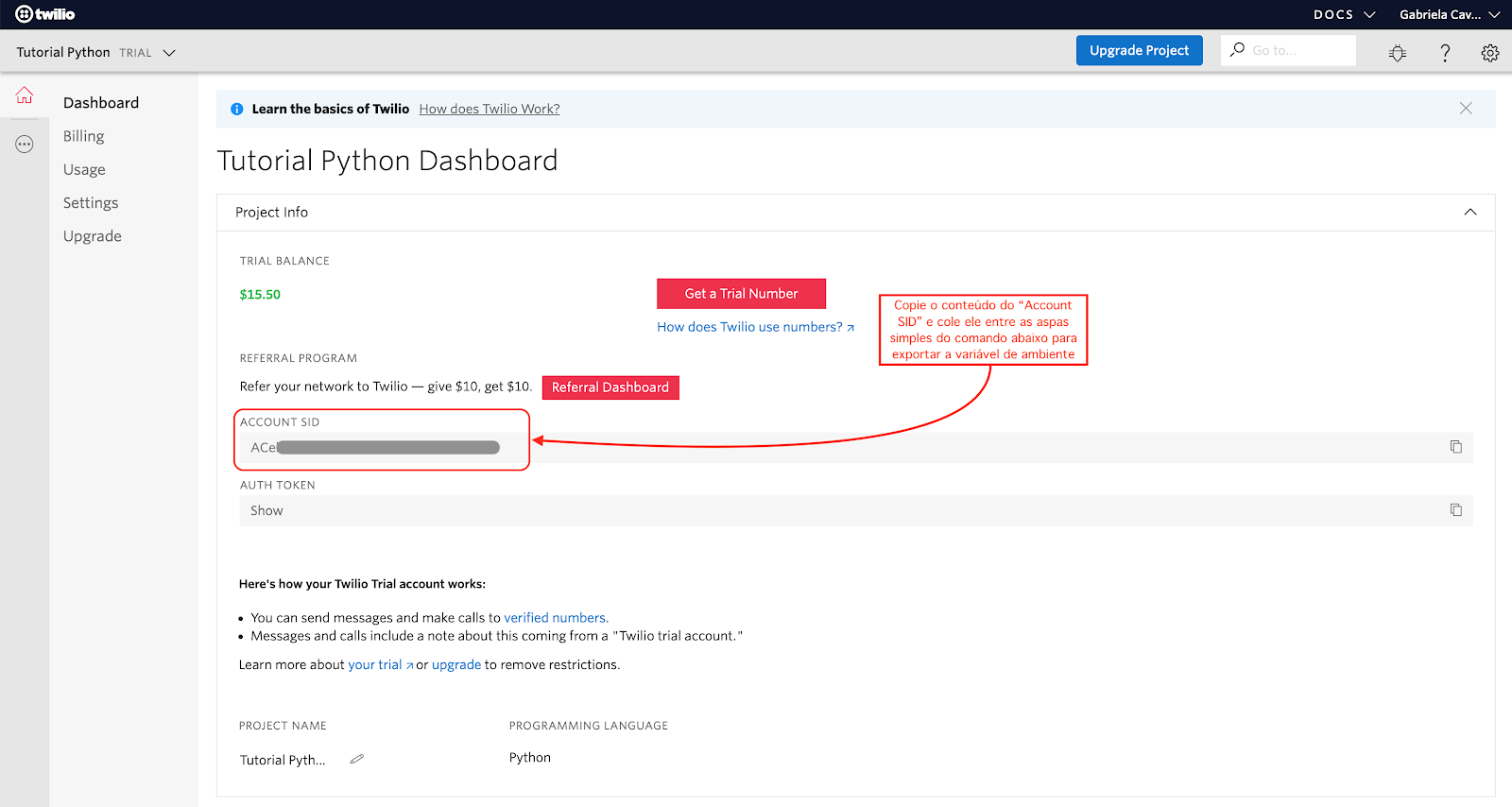
Task: Open Settings in sidebar
Action: coord(91,203)
